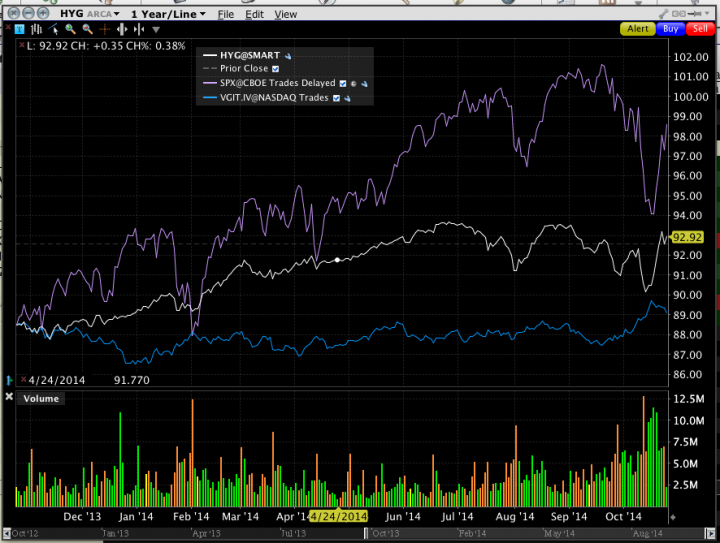The image size is (720, 543).
Task: Open the toolbar overflow triangle menu
Action: point(156,30)
